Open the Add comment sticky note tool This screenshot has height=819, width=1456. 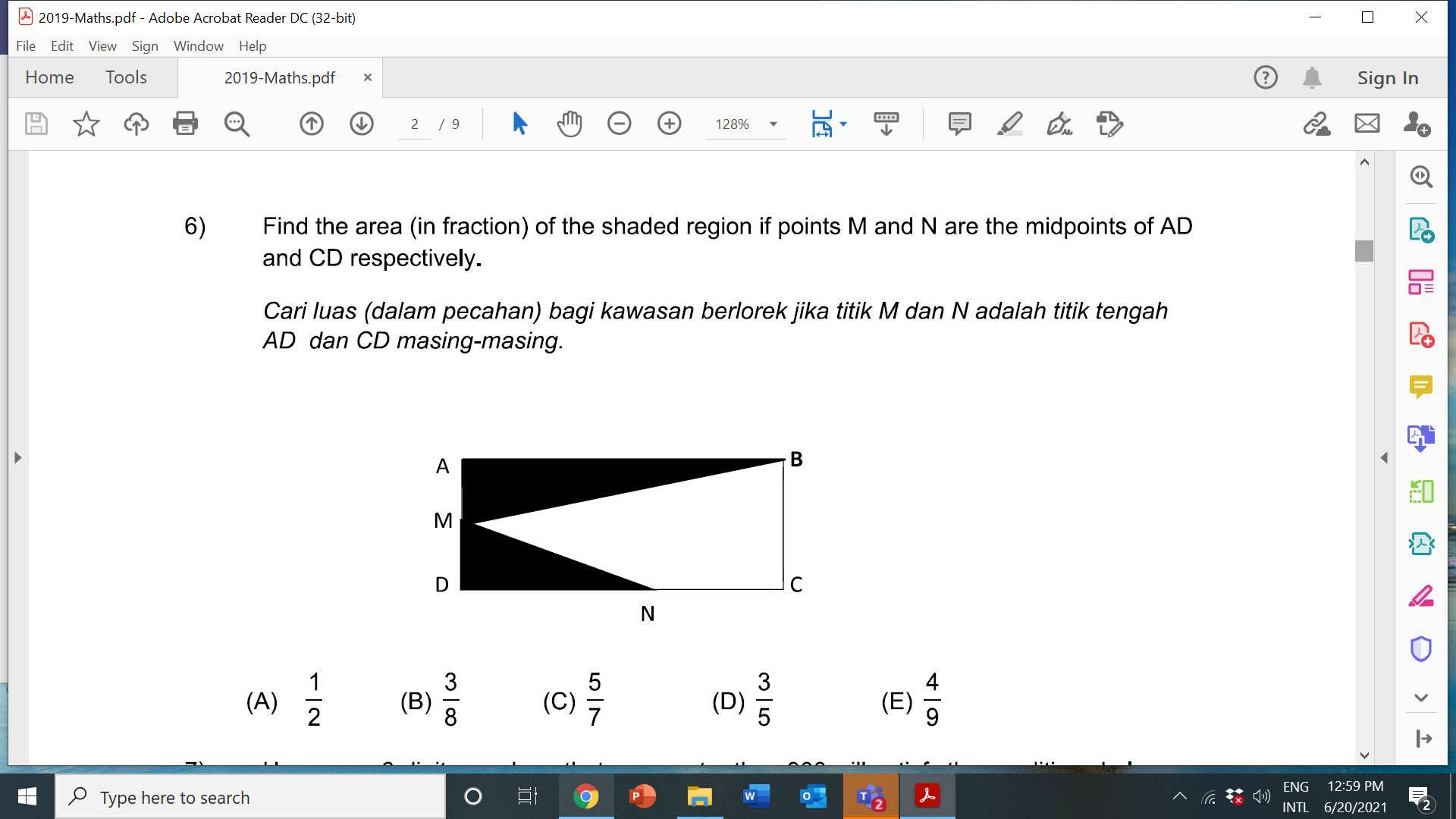coord(959,124)
